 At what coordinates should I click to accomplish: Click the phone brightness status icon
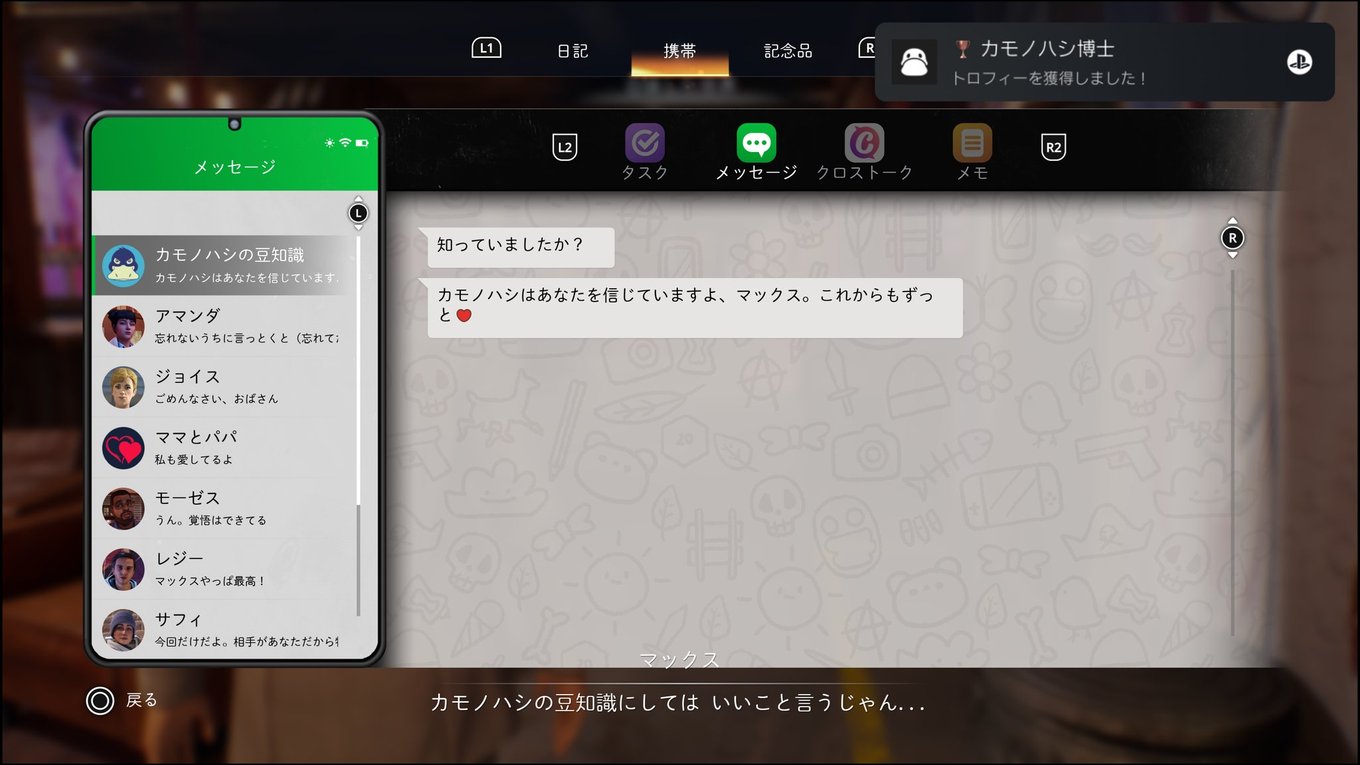[x=330, y=144]
